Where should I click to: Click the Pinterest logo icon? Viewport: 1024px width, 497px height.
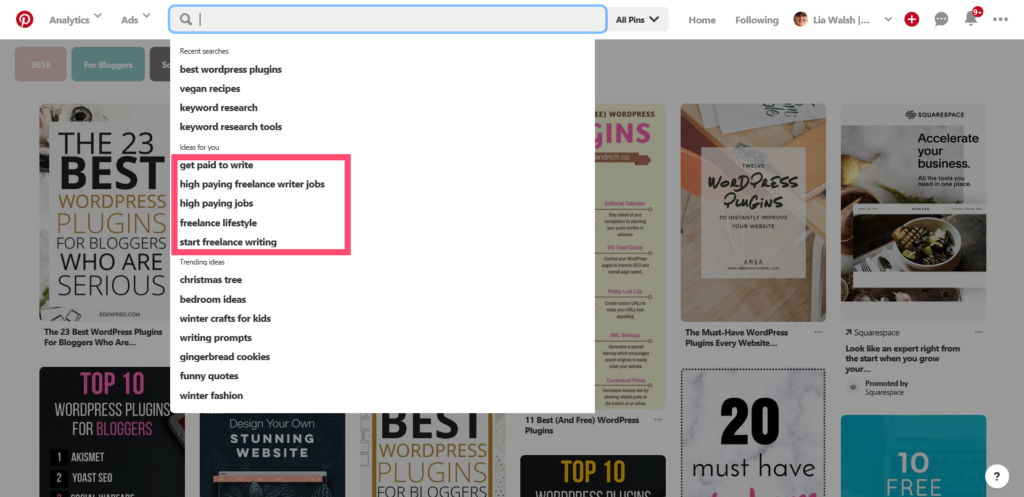pyautogui.click(x=24, y=20)
